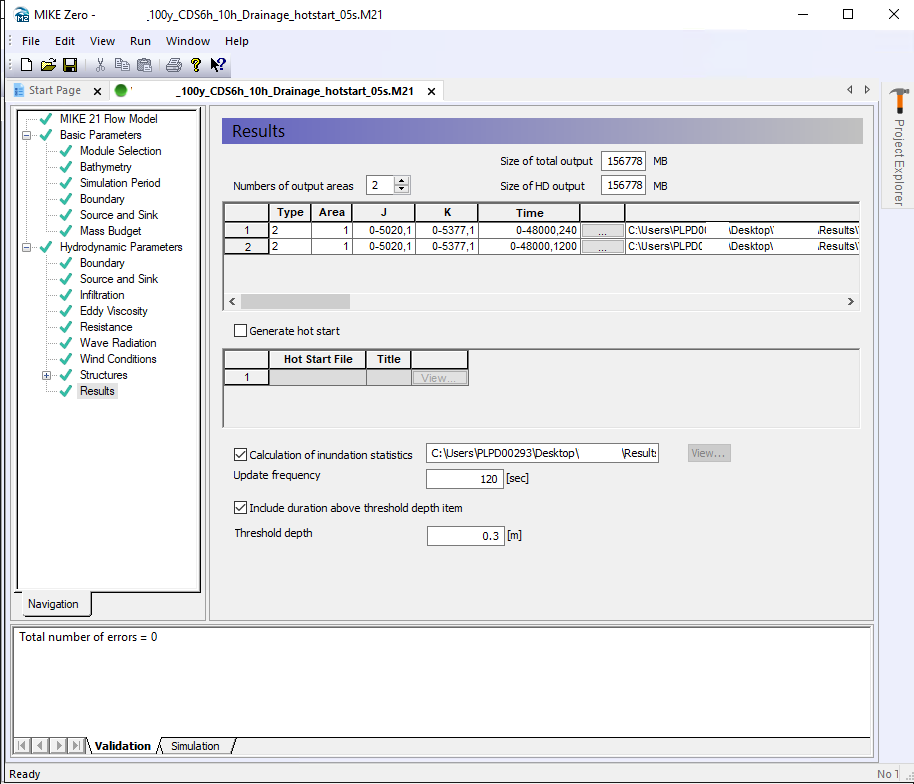Switch to the Simulation tab

click(x=195, y=746)
